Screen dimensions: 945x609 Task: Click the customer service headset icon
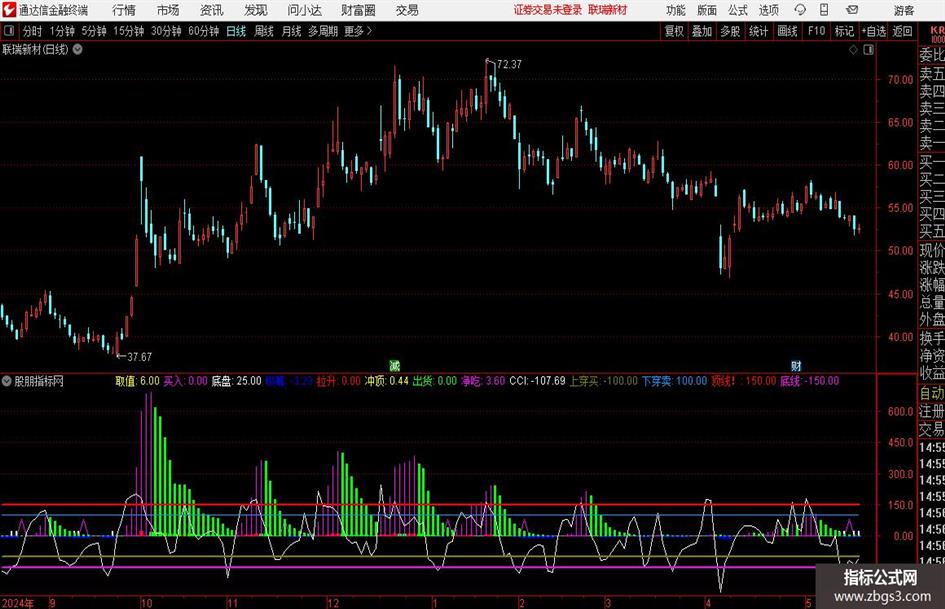point(800,10)
